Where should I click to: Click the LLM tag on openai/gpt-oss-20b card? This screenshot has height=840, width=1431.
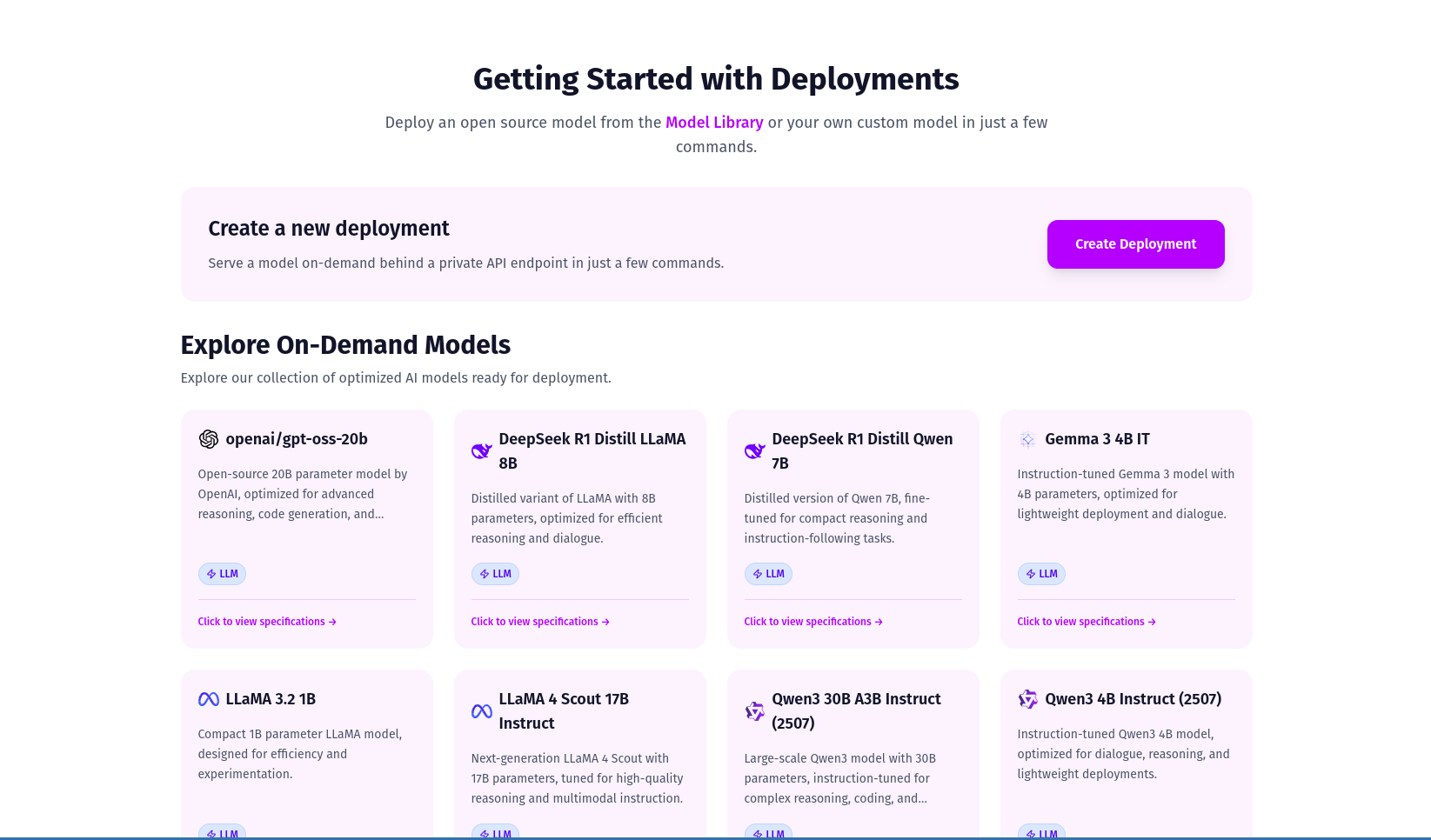[222, 574]
